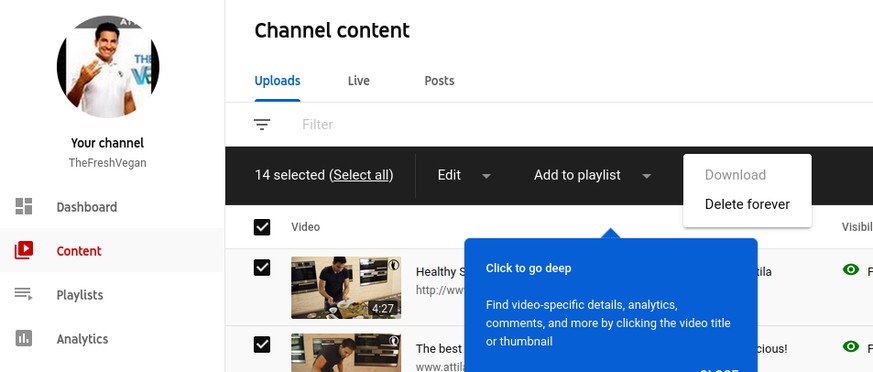This screenshot has height=372, width=873.
Task: Click the Channel content heading
Action: [x=332, y=30]
